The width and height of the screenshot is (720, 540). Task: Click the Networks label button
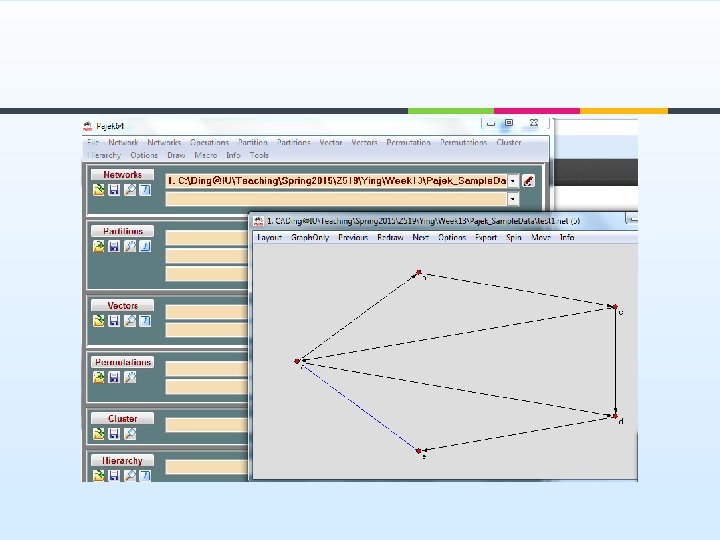(122, 175)
